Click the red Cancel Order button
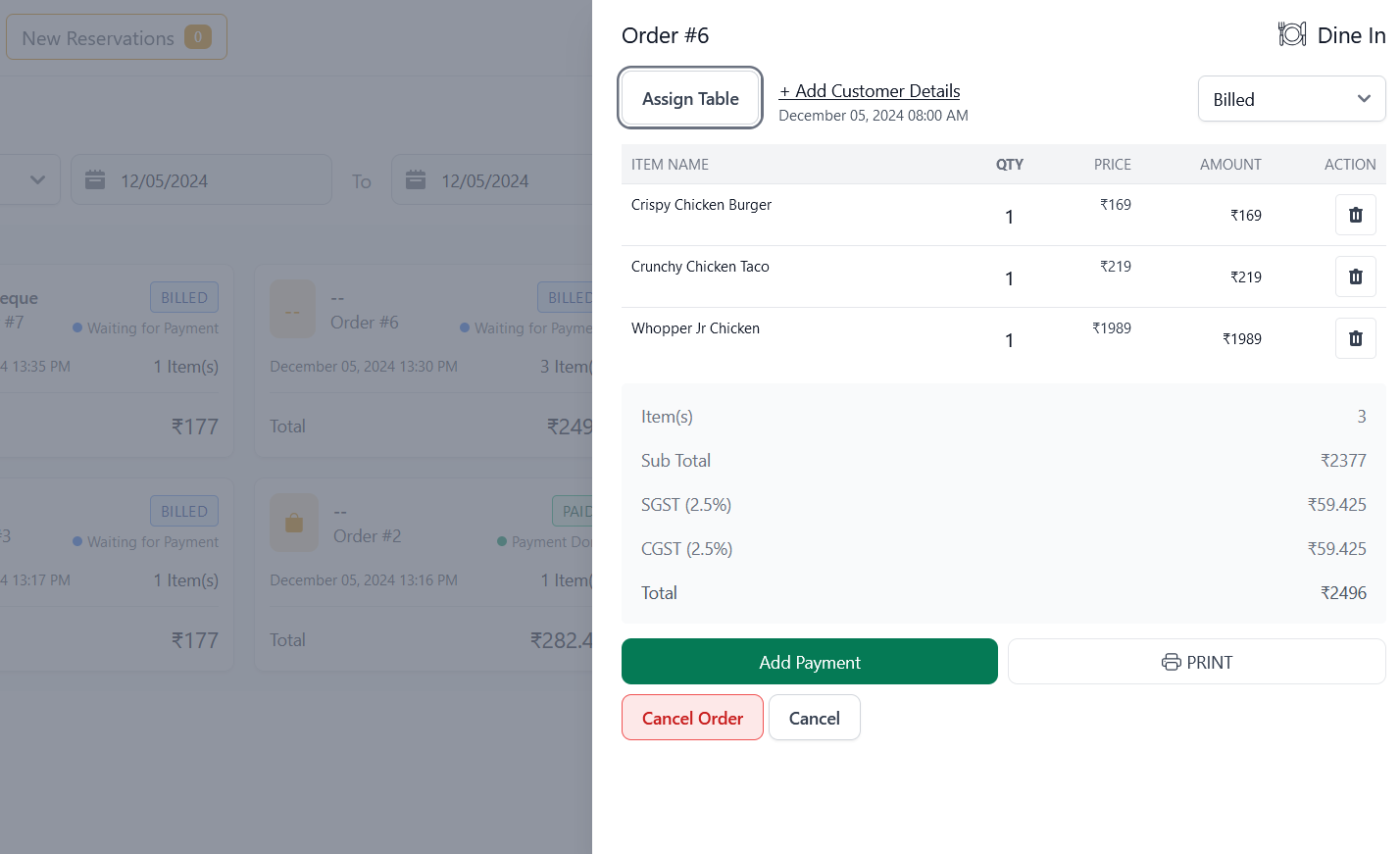 [692, 718]
